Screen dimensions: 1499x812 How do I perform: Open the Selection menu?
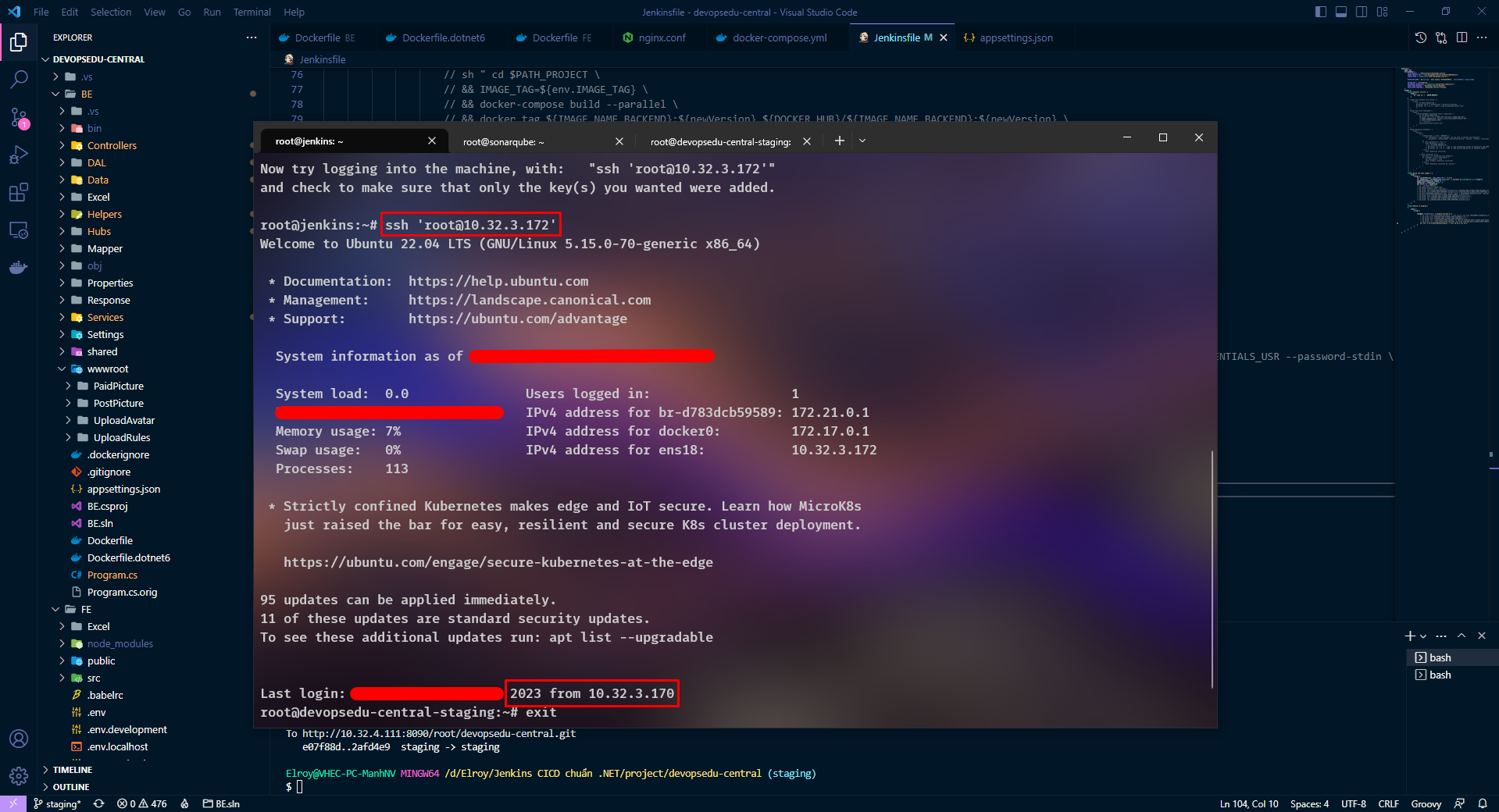(111, 12)
